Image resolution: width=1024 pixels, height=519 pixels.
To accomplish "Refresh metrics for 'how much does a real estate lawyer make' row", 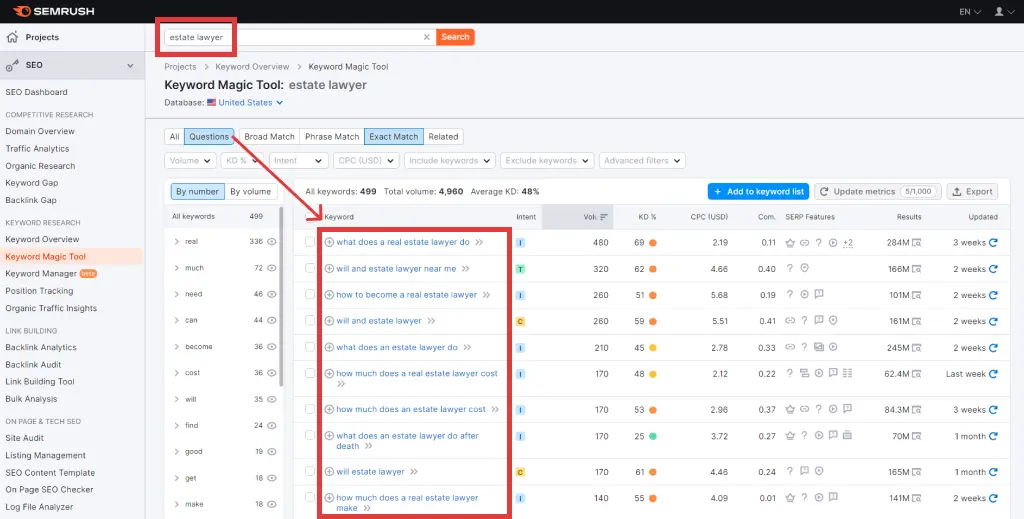I will 993,498.
